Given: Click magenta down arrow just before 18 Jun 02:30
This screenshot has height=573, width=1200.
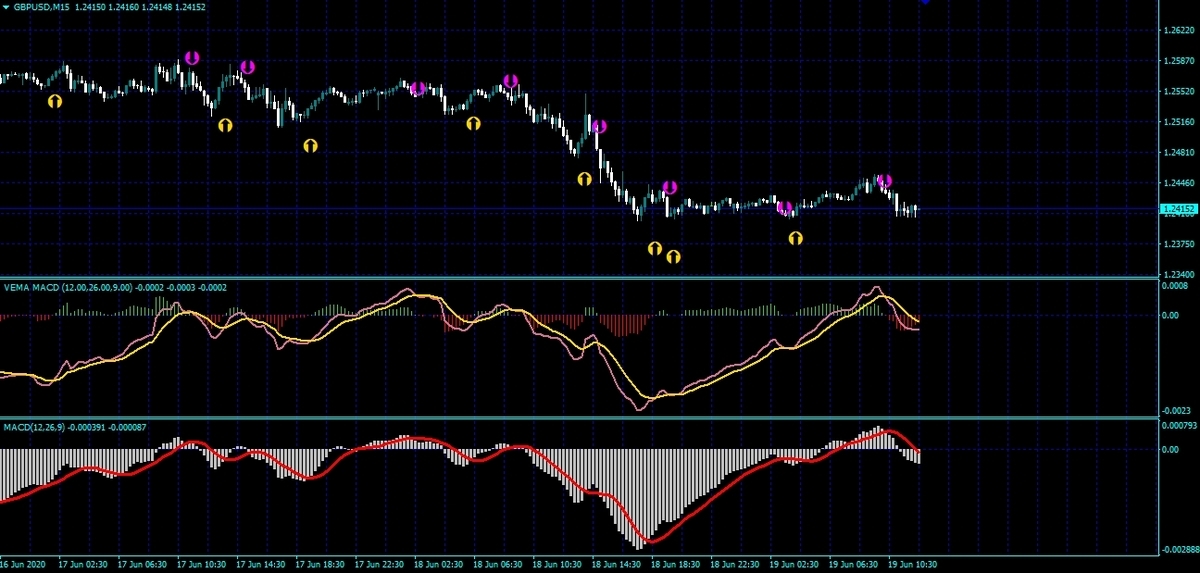Looking at the screenshot, I should coord(418,89).
